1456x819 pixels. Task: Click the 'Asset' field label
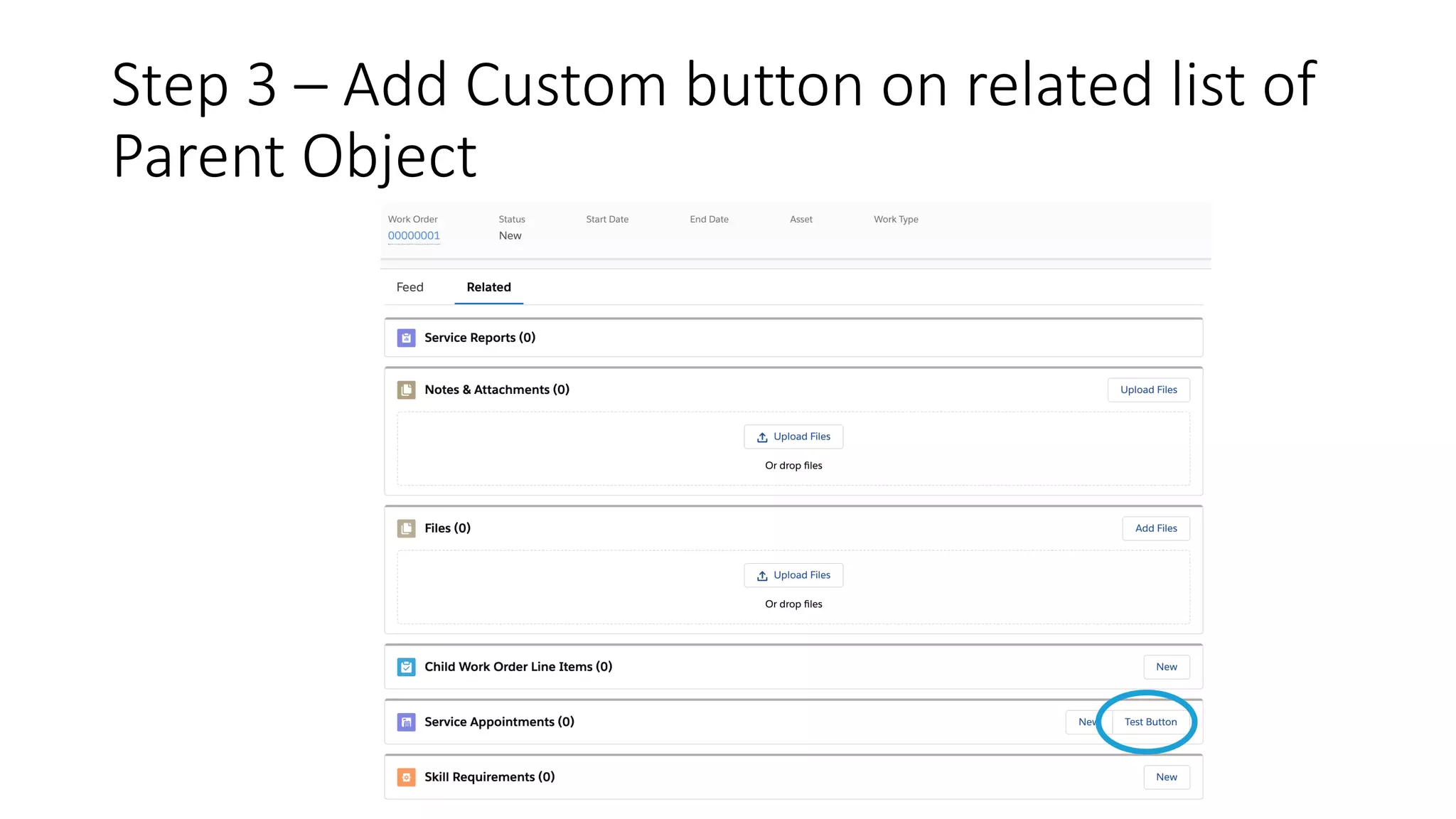pos(801,220)
